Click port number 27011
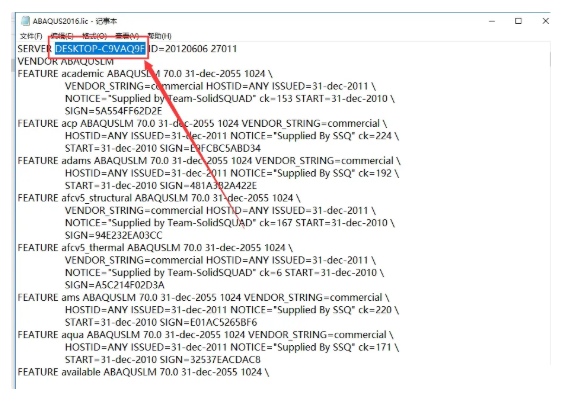Viewport: 565px width, 417px height. pyautogui.click(x=223, y=49)
